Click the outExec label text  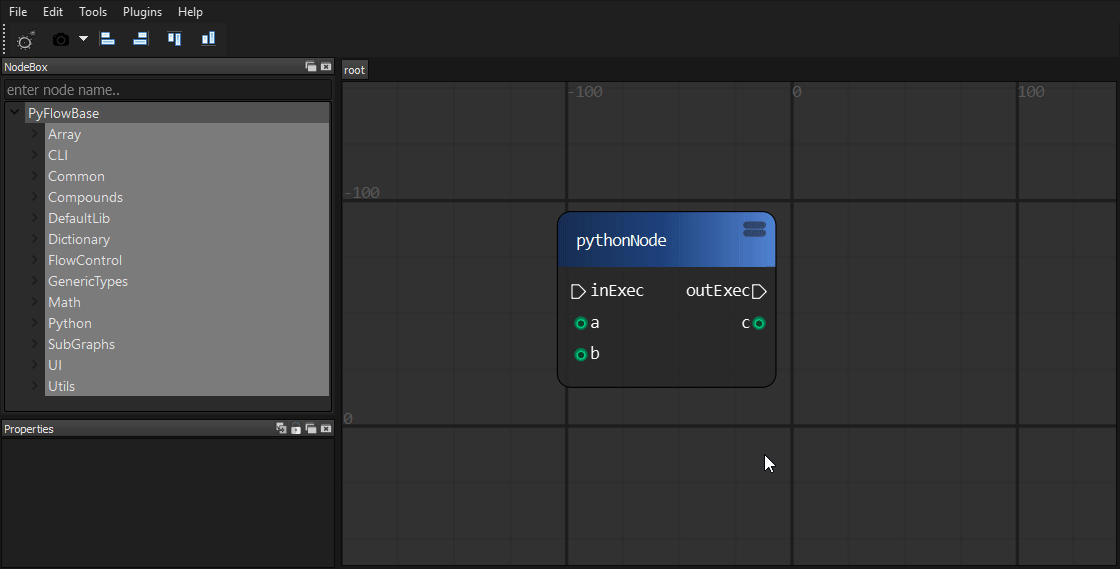click(x=718, y=291)
